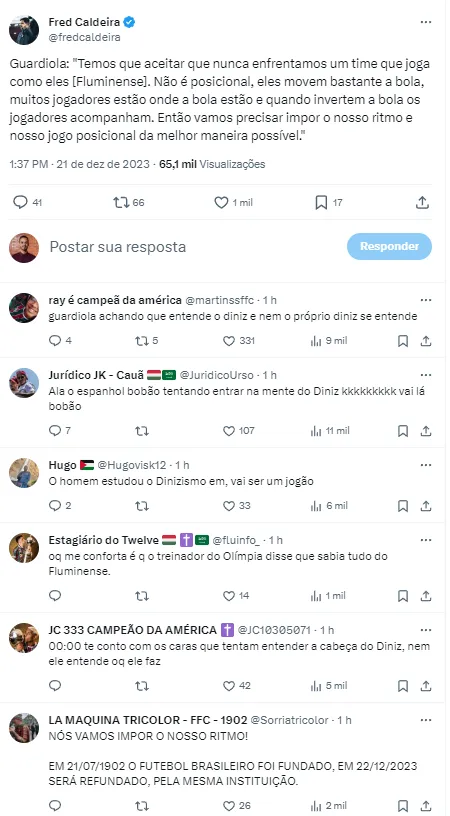The width and height of the screenshot is (450, 816).
Task: Like the reply by @martinssffc
Action: [229, 341]
